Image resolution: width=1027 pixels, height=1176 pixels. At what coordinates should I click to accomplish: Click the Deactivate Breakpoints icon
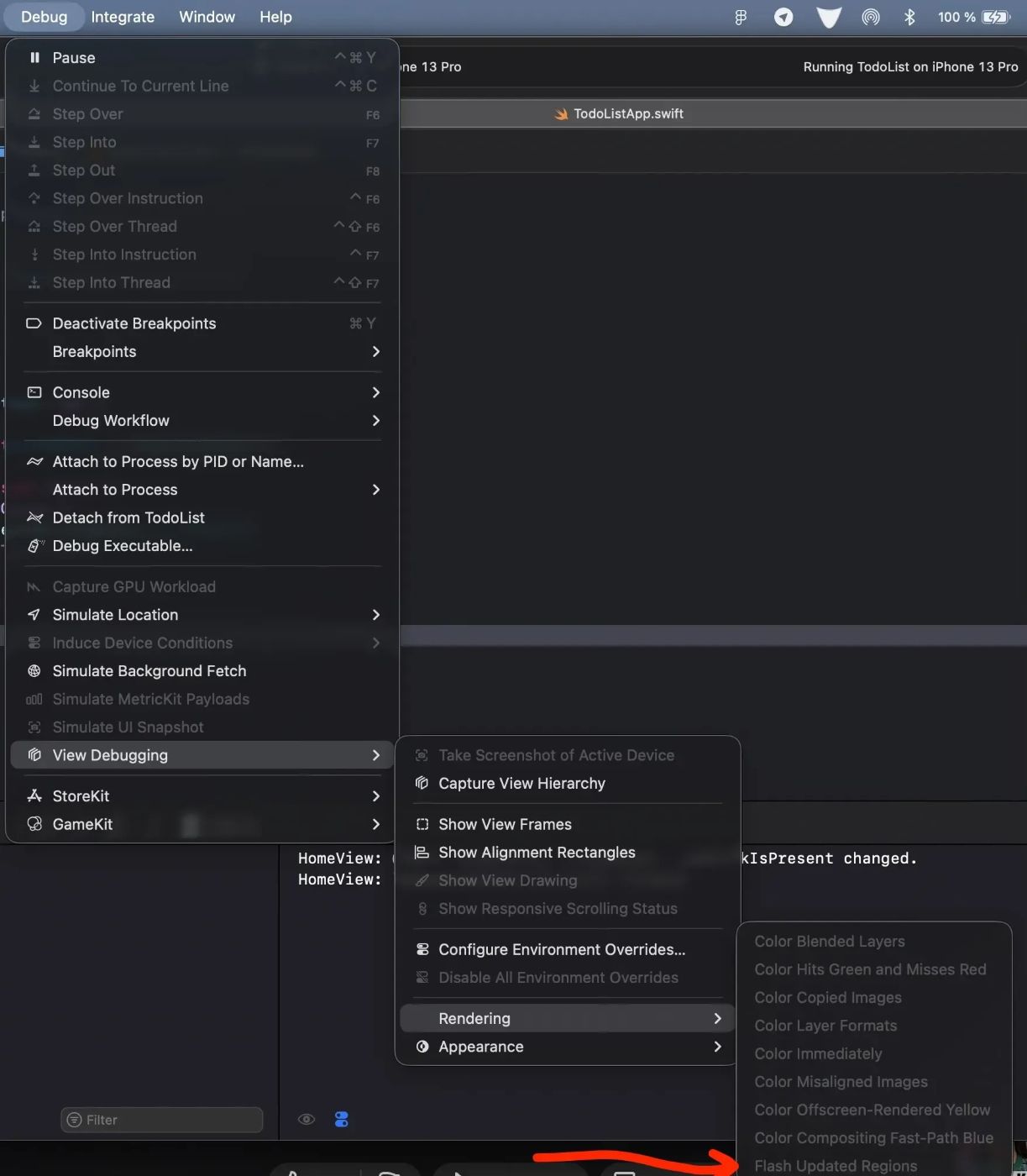[34, 323]
